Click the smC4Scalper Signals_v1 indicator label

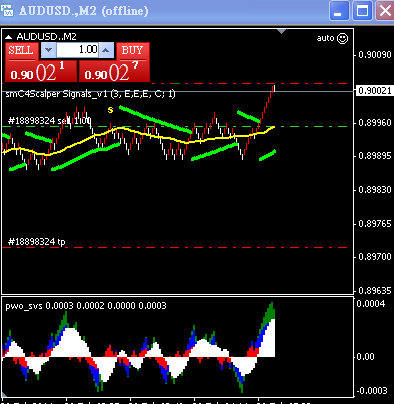(90, 94)
